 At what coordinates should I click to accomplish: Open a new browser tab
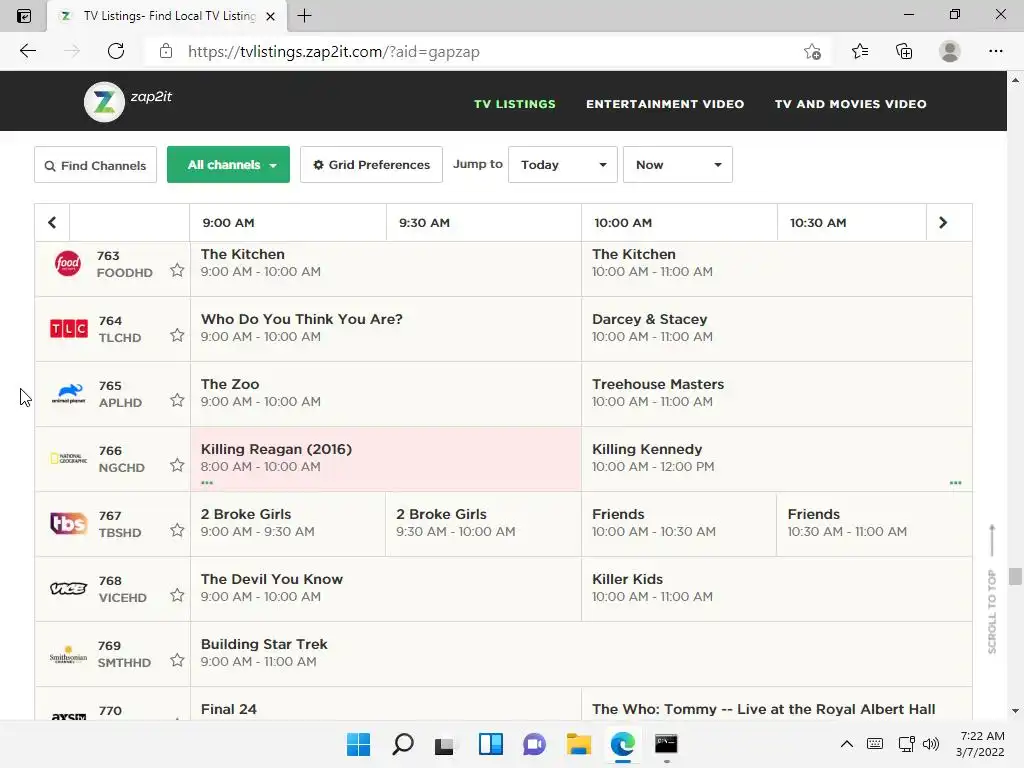(304, 16)
